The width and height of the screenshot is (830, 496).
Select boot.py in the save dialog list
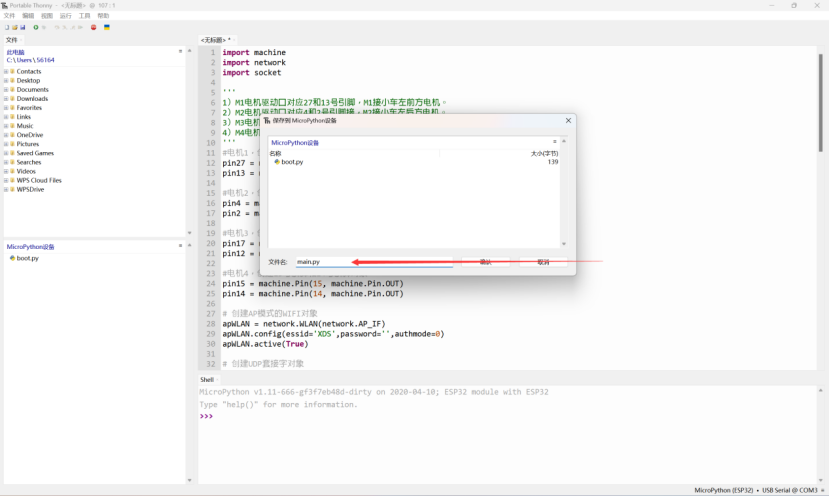289,162
